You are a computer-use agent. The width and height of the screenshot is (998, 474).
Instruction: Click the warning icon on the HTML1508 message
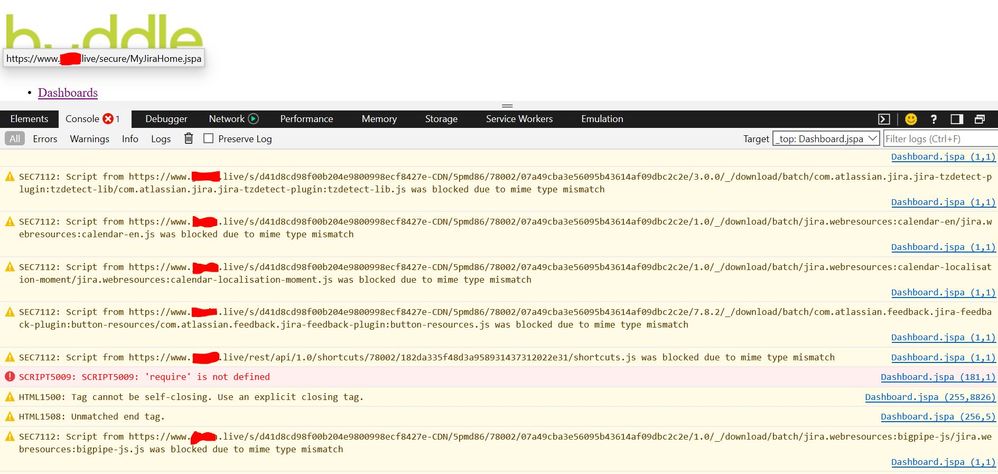[x=10, y=417]
